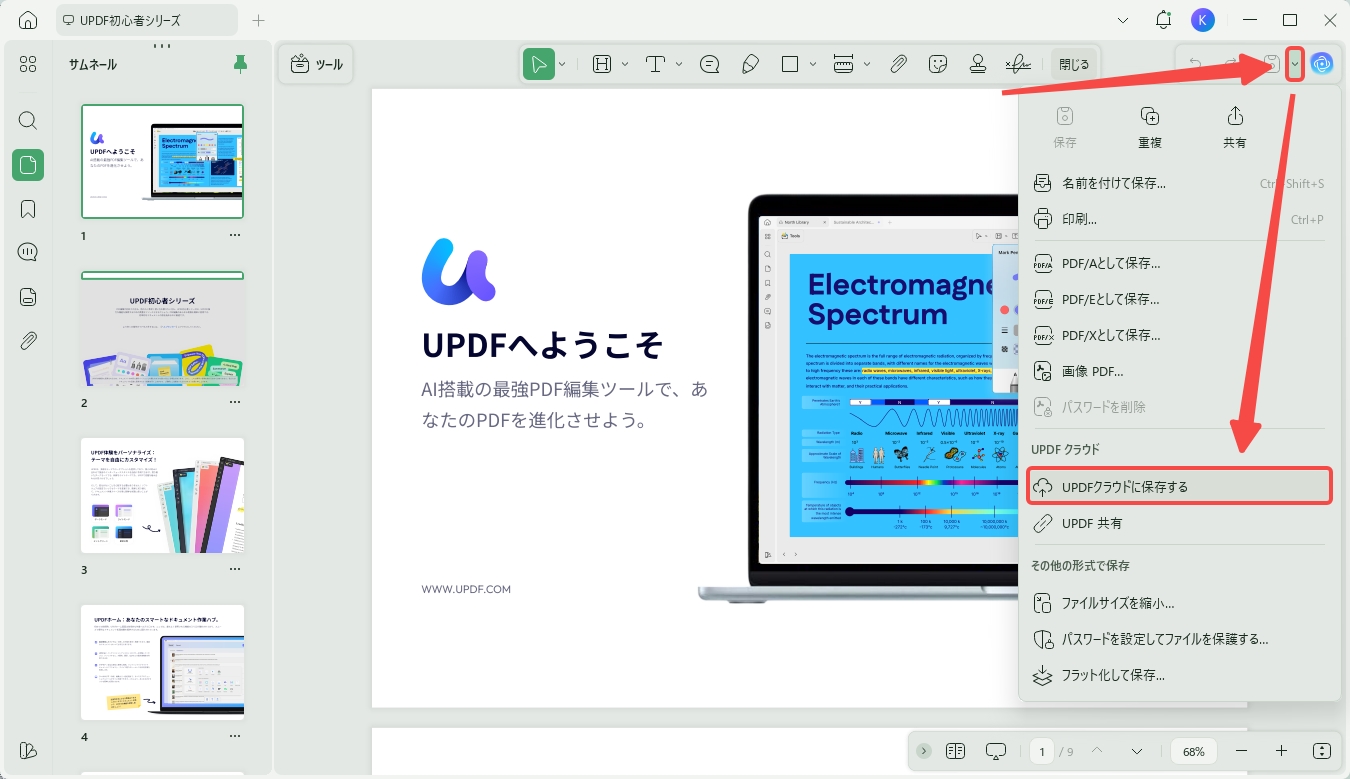
Task: Select page 3 thumbnail
Action: click(x=162, y=495)
